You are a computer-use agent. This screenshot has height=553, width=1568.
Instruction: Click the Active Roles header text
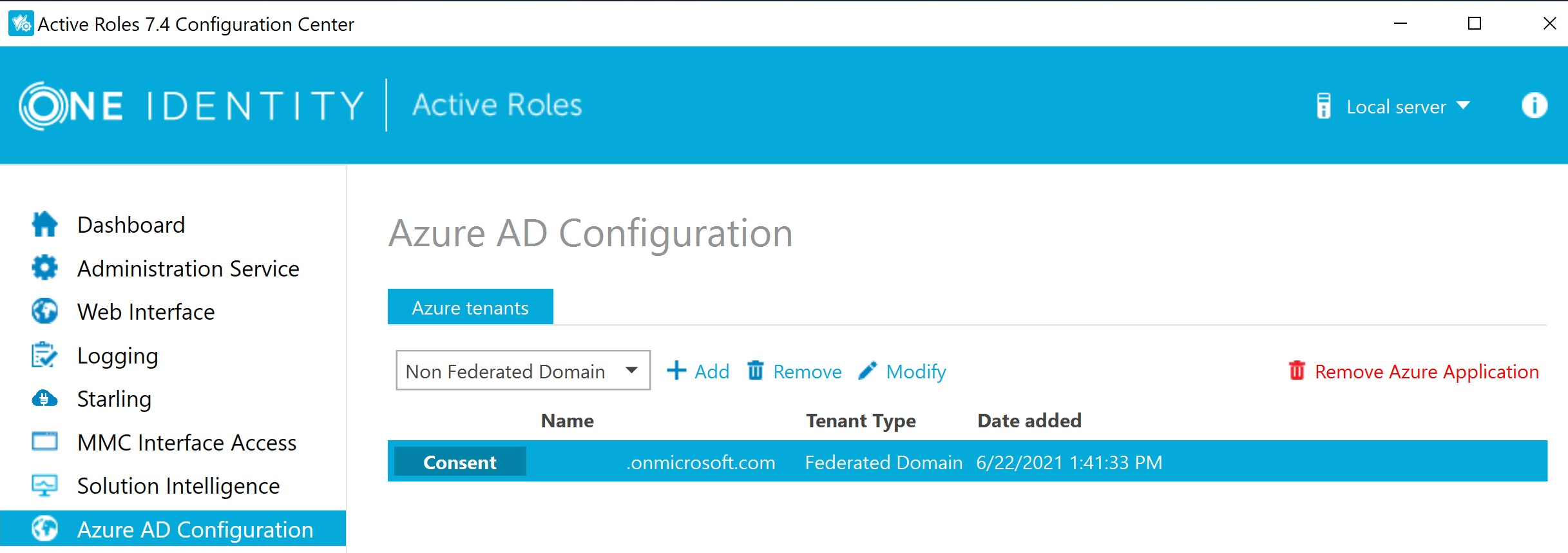(497, 104)
